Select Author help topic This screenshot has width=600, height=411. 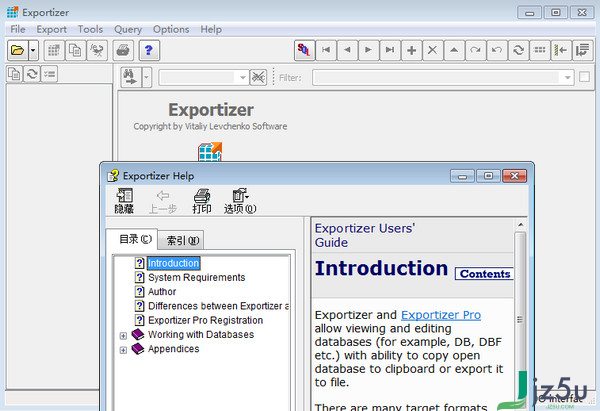click(162, 292)
